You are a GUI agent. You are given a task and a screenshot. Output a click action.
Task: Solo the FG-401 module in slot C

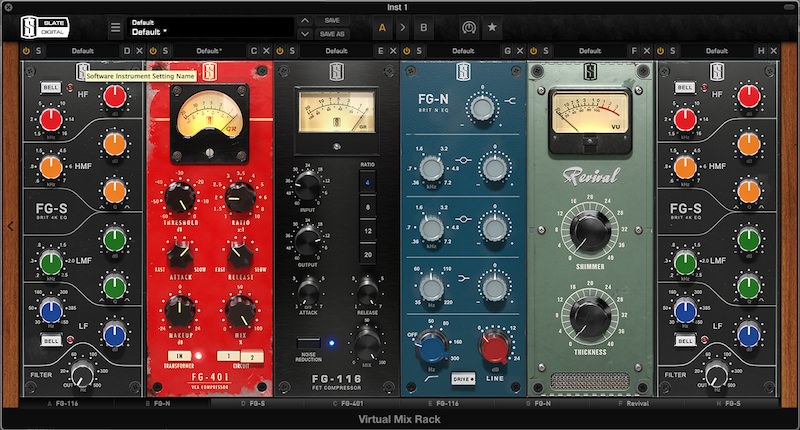tap(167, 50)
